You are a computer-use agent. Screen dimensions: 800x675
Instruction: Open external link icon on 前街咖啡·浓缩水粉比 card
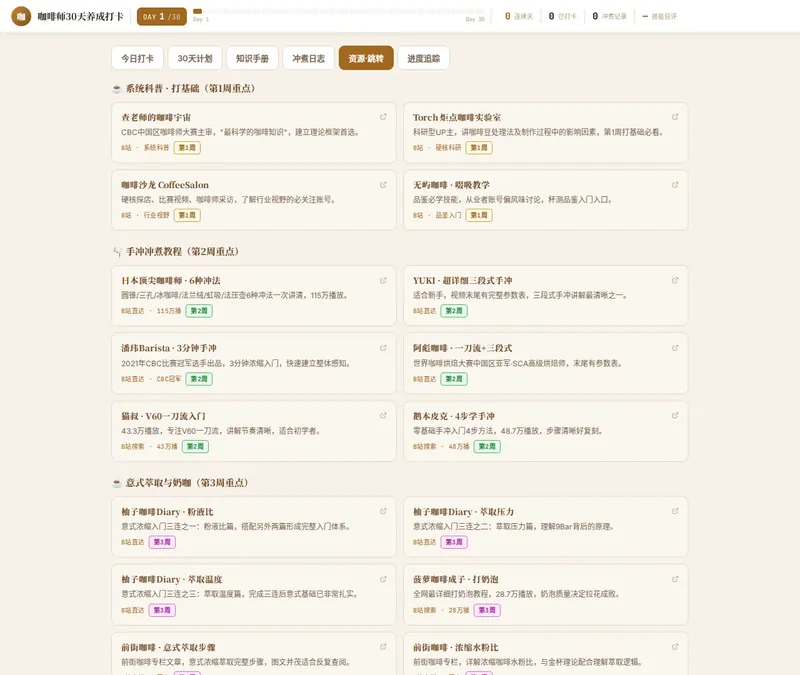[675, 646]
